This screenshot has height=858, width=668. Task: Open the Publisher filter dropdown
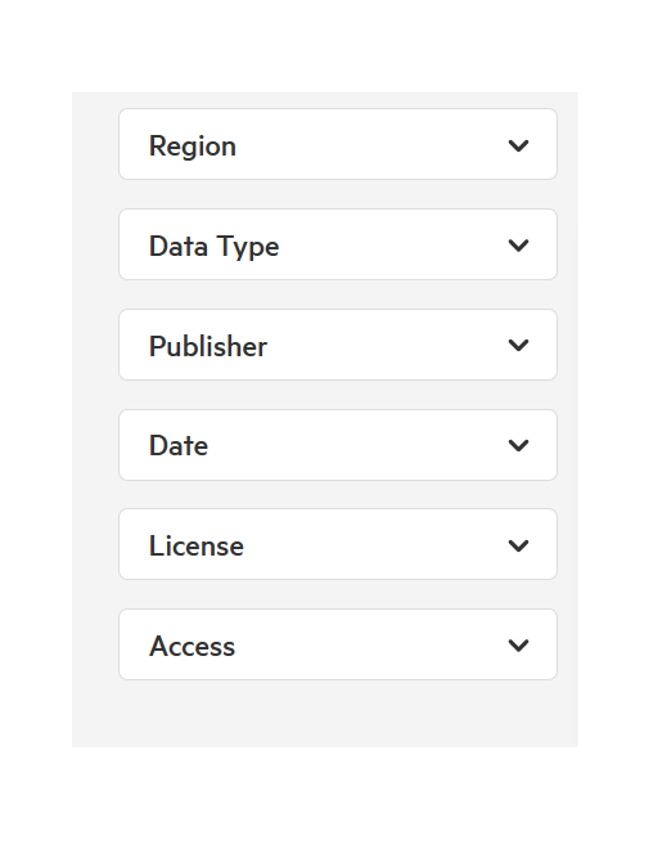338,345
